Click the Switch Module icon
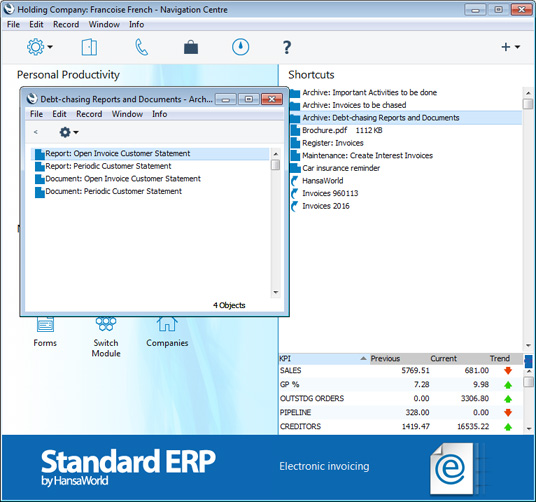Screen dimensions: 536x502 (x=106, y=324)
